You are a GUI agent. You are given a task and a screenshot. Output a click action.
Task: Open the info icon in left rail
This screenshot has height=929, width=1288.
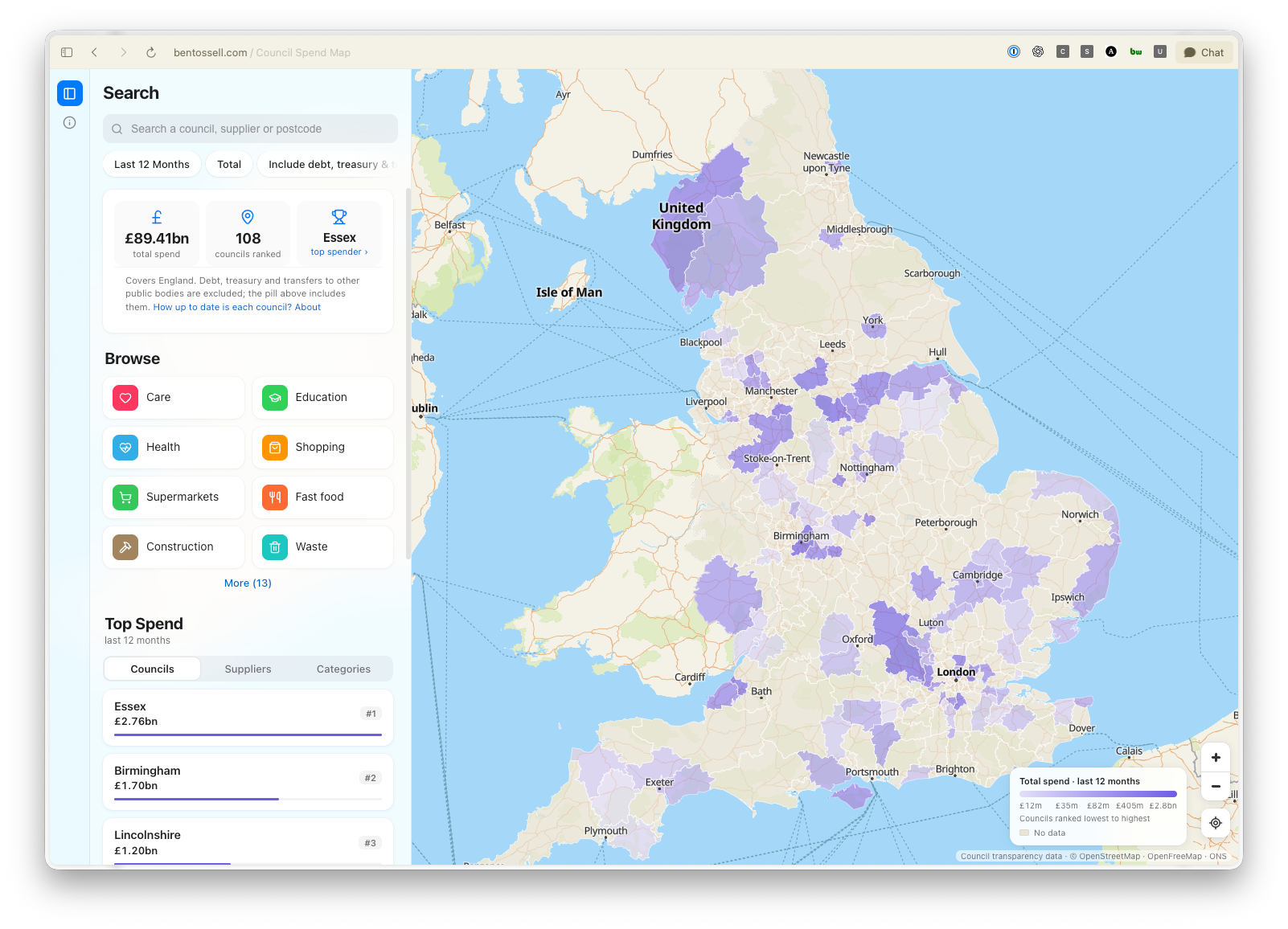[70, 123]
